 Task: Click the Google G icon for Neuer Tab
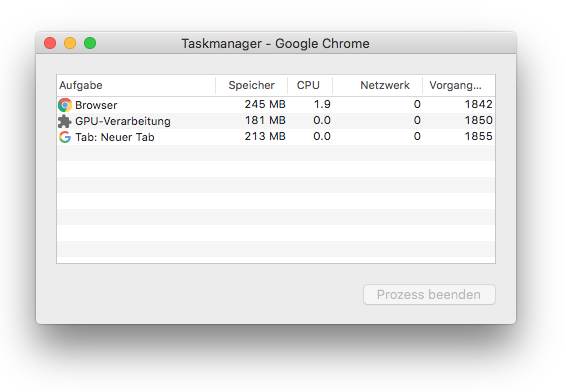[65, 137]
